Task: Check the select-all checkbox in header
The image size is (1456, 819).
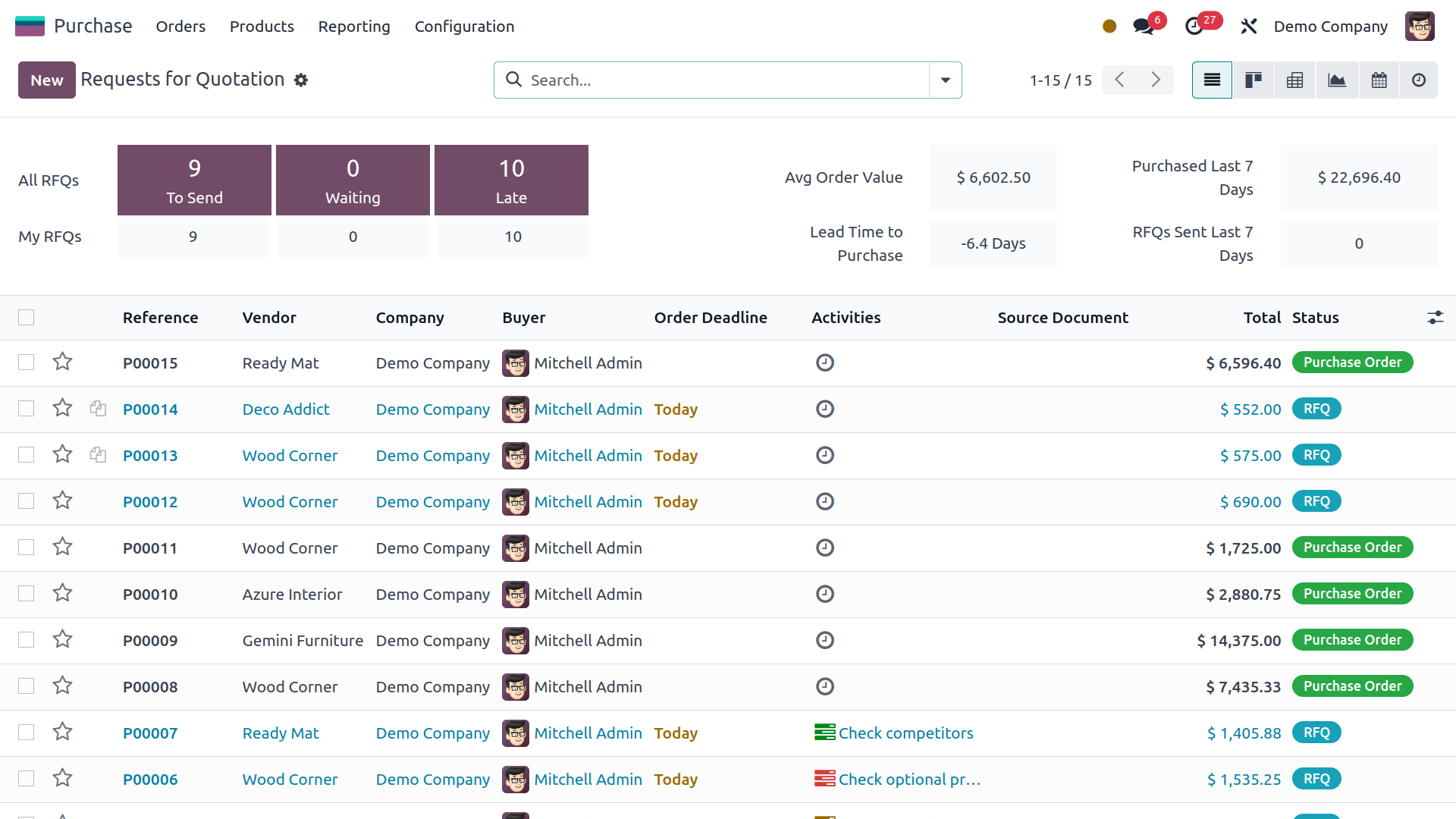Action: pyautogui.click(x=27, y=317)
